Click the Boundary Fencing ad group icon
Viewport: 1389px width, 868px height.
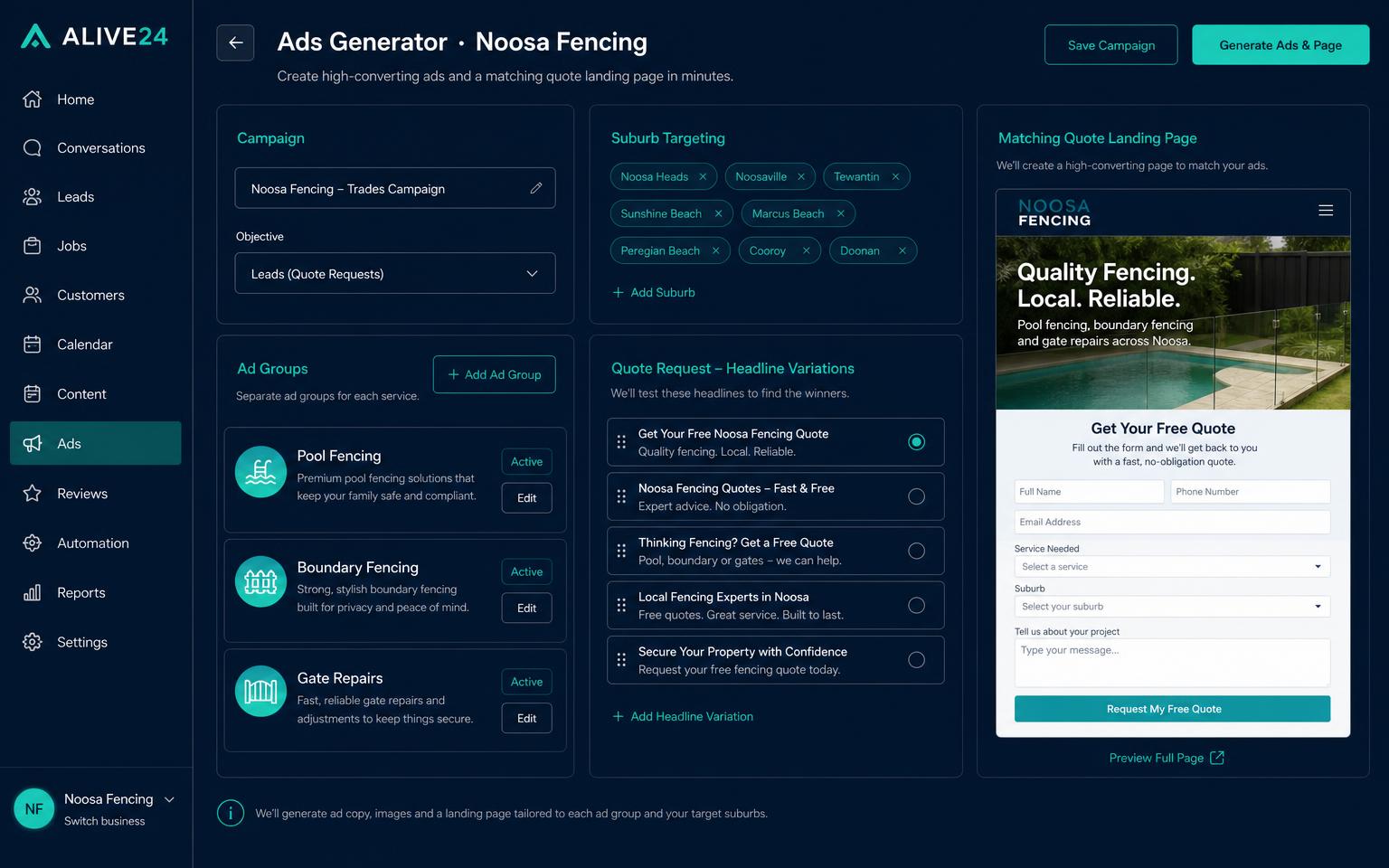coord(260,582)
